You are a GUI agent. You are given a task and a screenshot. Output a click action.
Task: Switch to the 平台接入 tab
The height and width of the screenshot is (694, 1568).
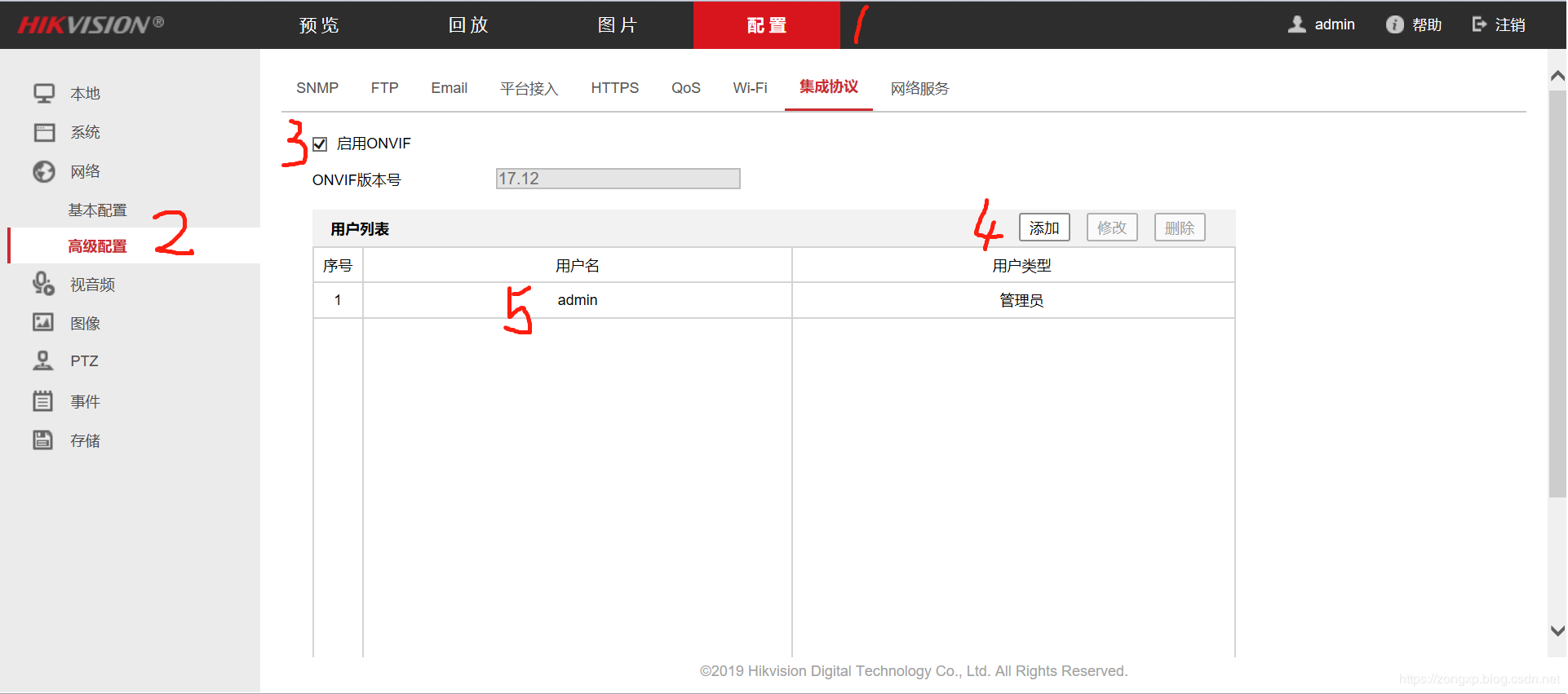point(529,88)
